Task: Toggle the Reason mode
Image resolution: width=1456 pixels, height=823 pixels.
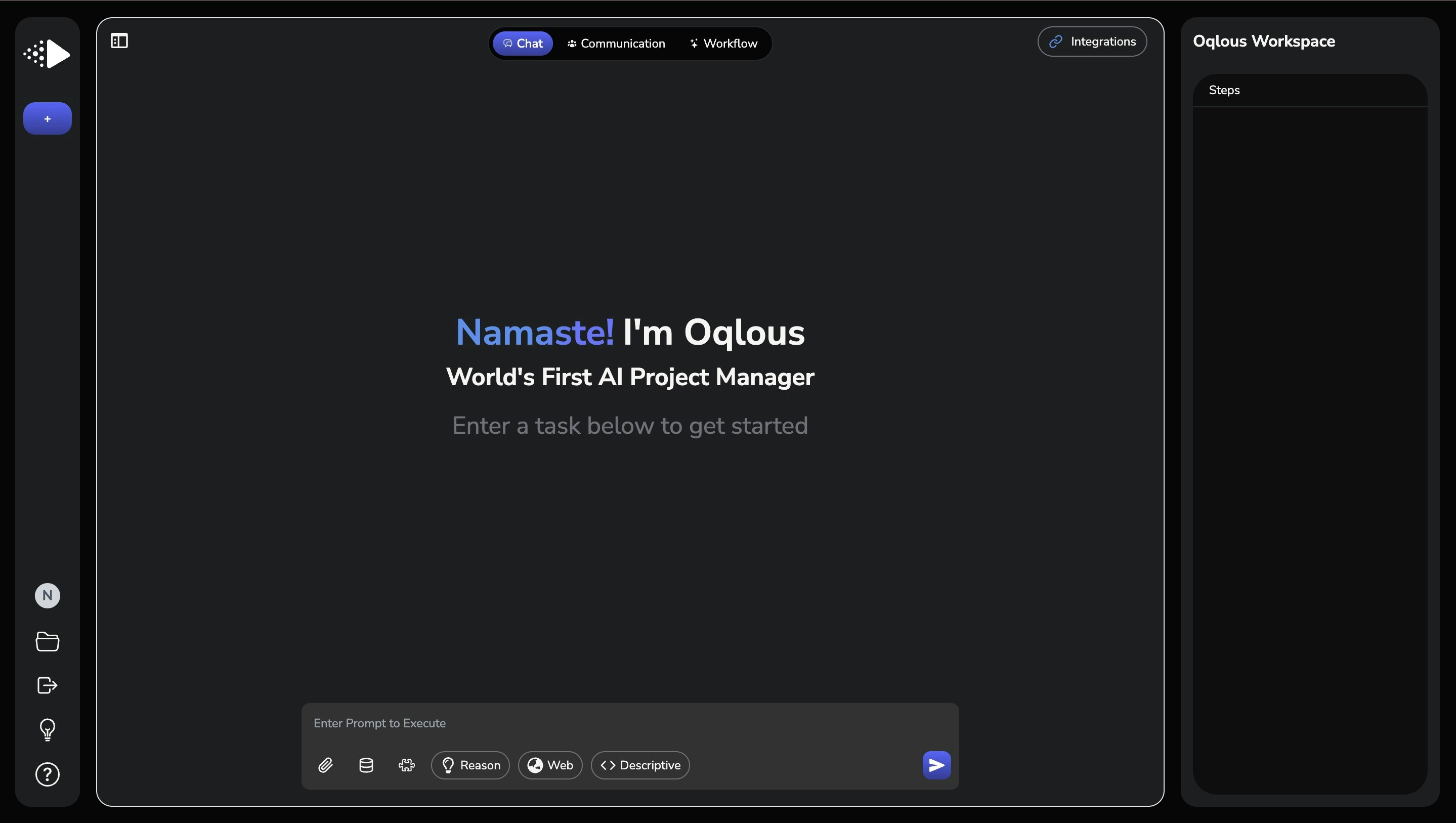Action: [x=470, y=765]
